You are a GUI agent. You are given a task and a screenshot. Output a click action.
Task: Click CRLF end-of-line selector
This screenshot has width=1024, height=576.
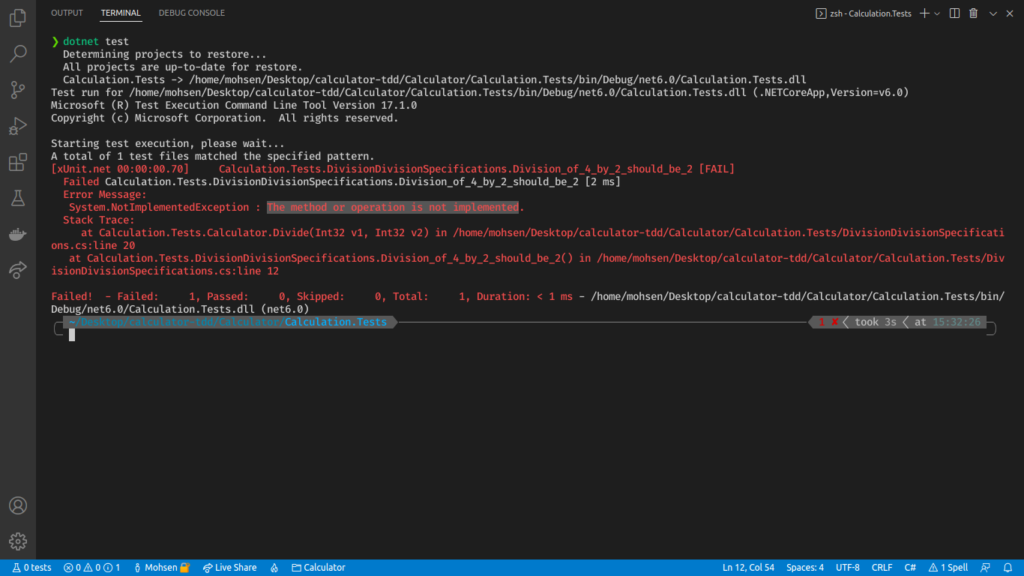(x=881, y=567)
